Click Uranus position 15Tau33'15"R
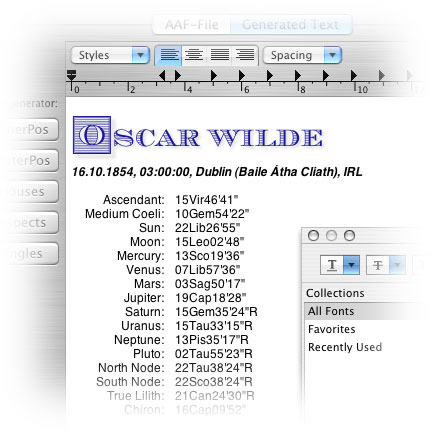The image size is (432, 433). click(x=213, y=326)
